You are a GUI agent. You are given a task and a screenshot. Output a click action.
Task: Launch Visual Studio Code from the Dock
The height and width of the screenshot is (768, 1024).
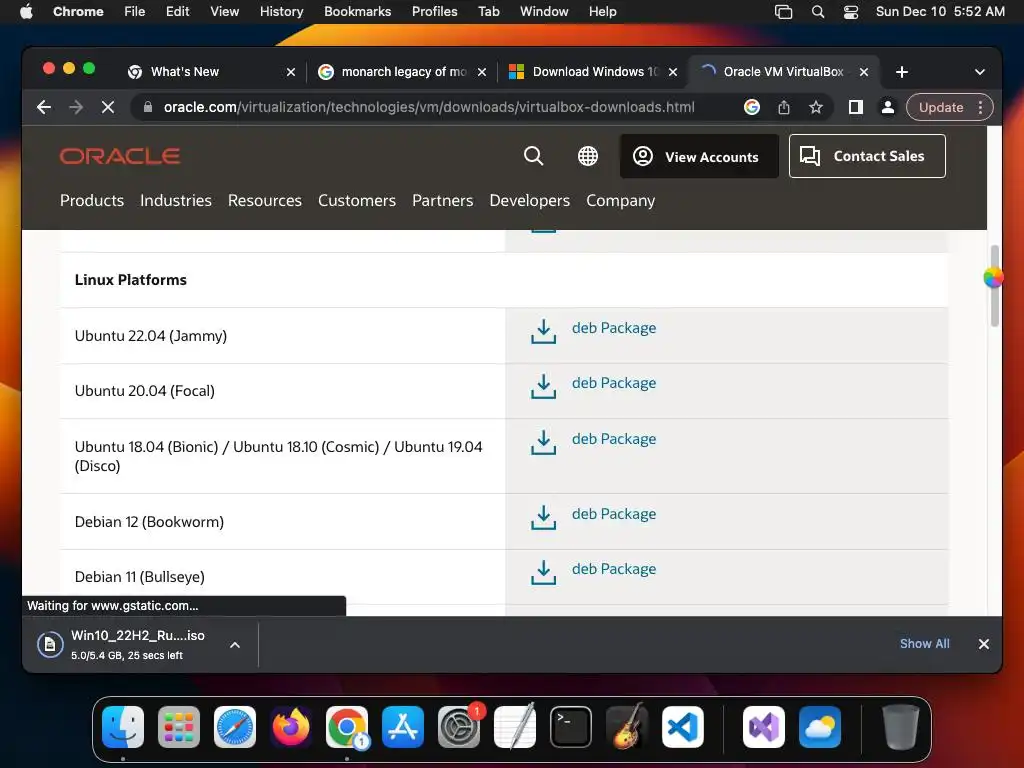click(x=682, y=727)
